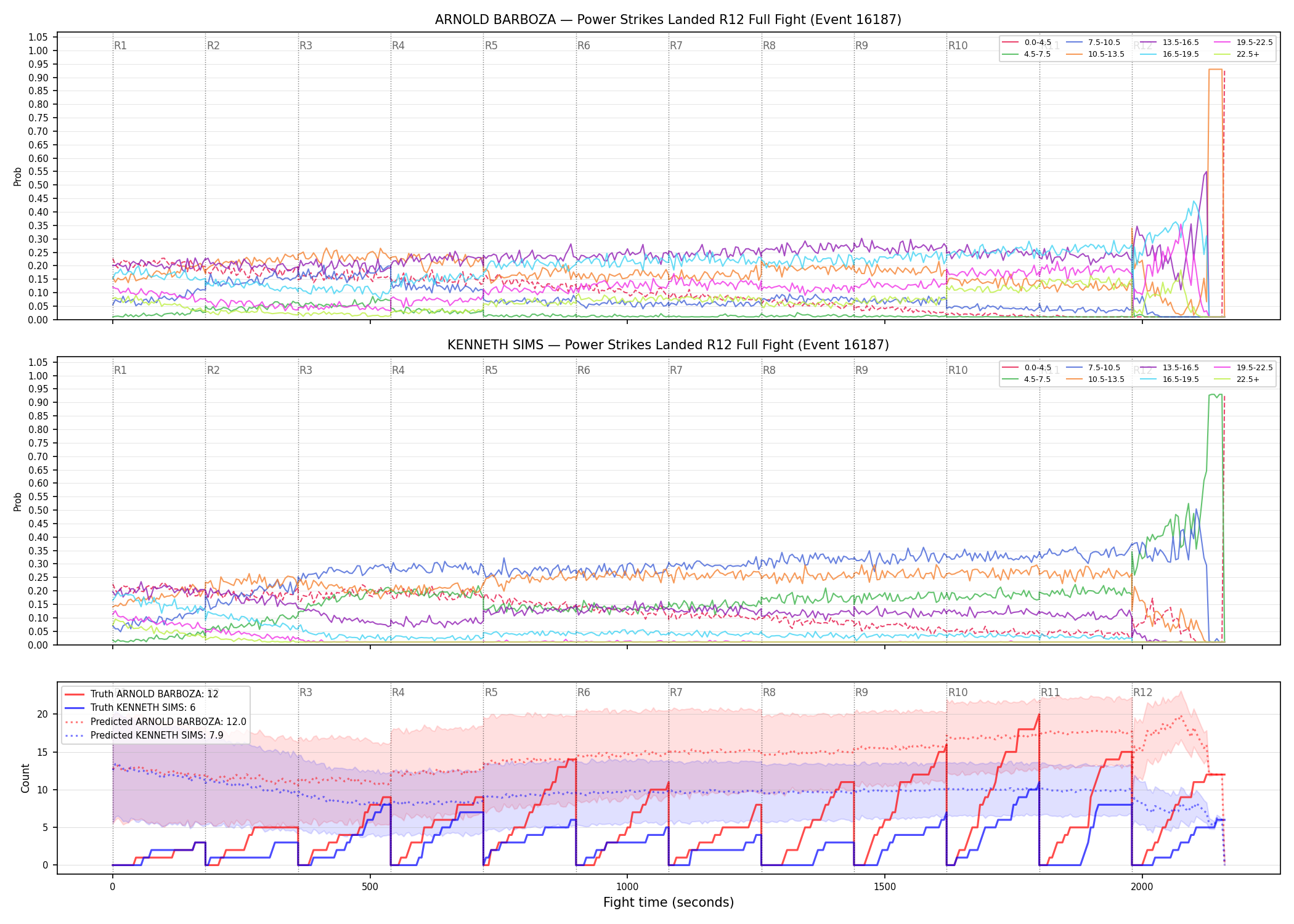
Task: Select the 4.5-7.5 legend entry in Kenneth Sims chart
Action: click(1027, 379)
